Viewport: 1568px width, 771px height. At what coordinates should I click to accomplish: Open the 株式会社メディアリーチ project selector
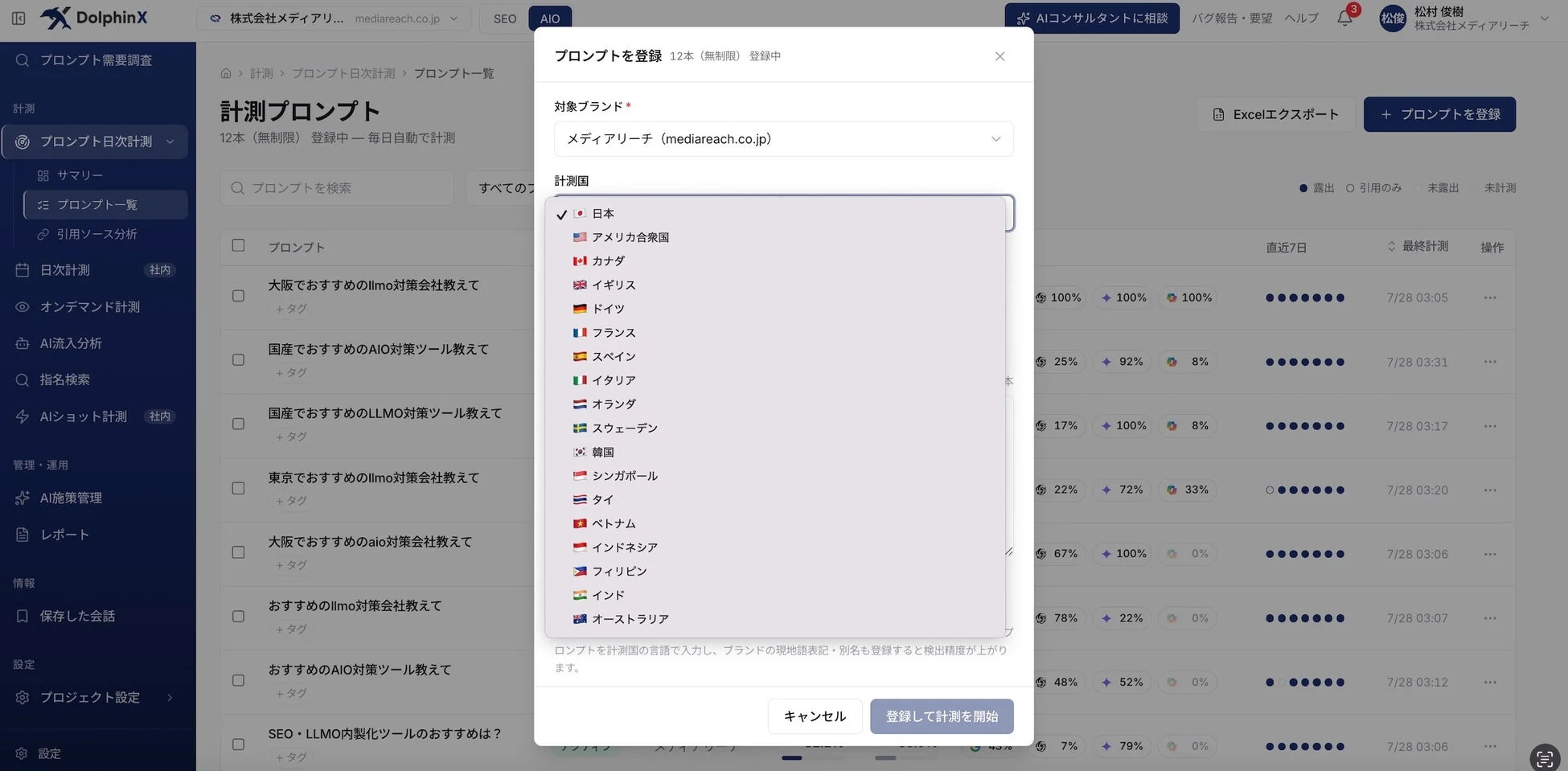coord(334,18)
